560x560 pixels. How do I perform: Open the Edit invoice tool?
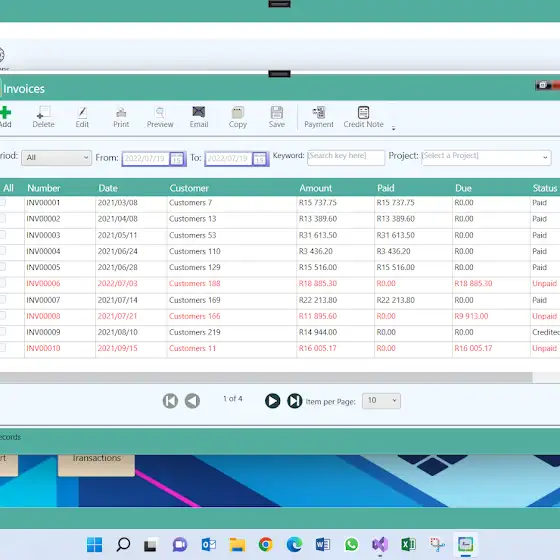[82, 117]
